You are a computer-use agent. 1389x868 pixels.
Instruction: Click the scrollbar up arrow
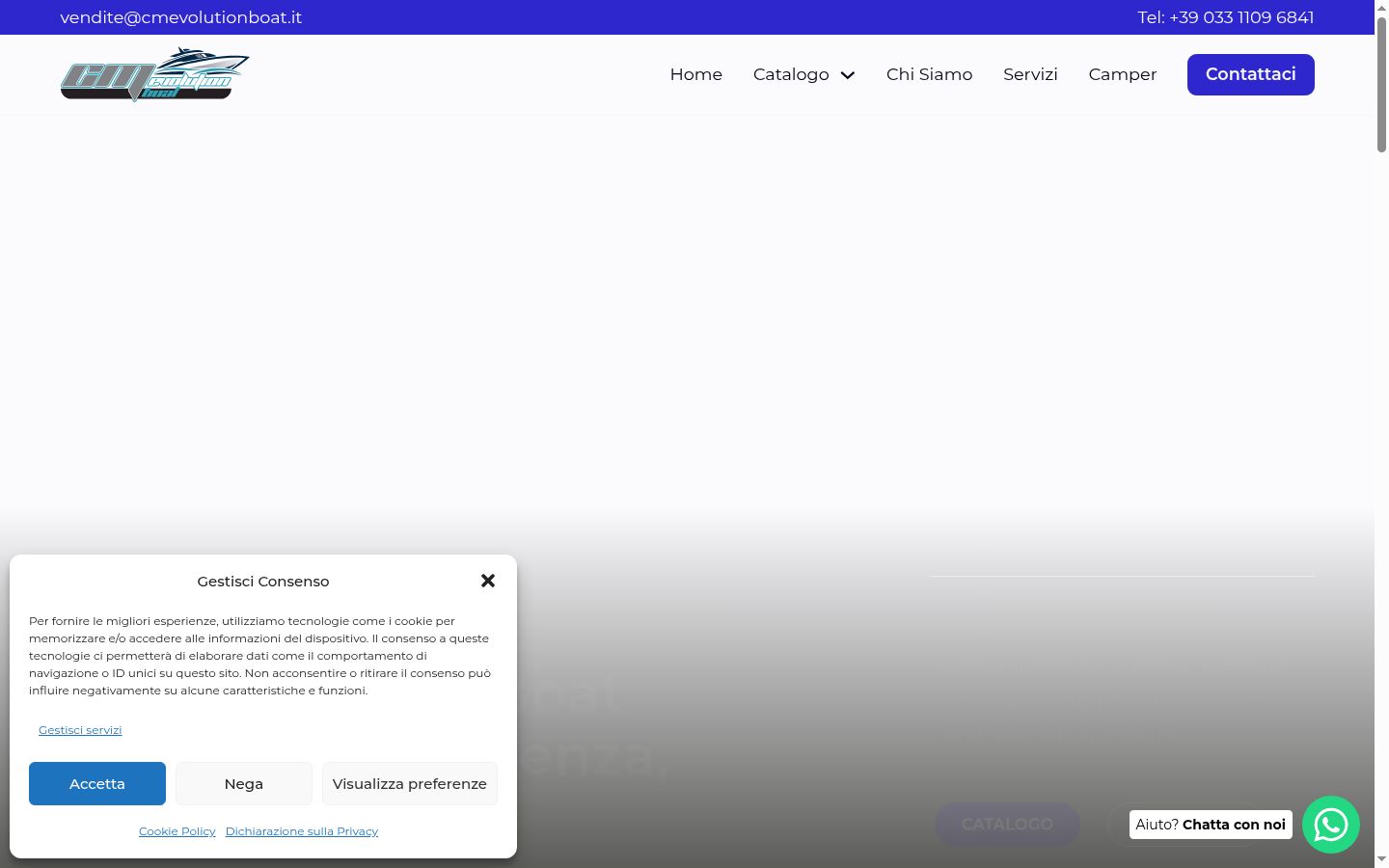pos(1381,8)
